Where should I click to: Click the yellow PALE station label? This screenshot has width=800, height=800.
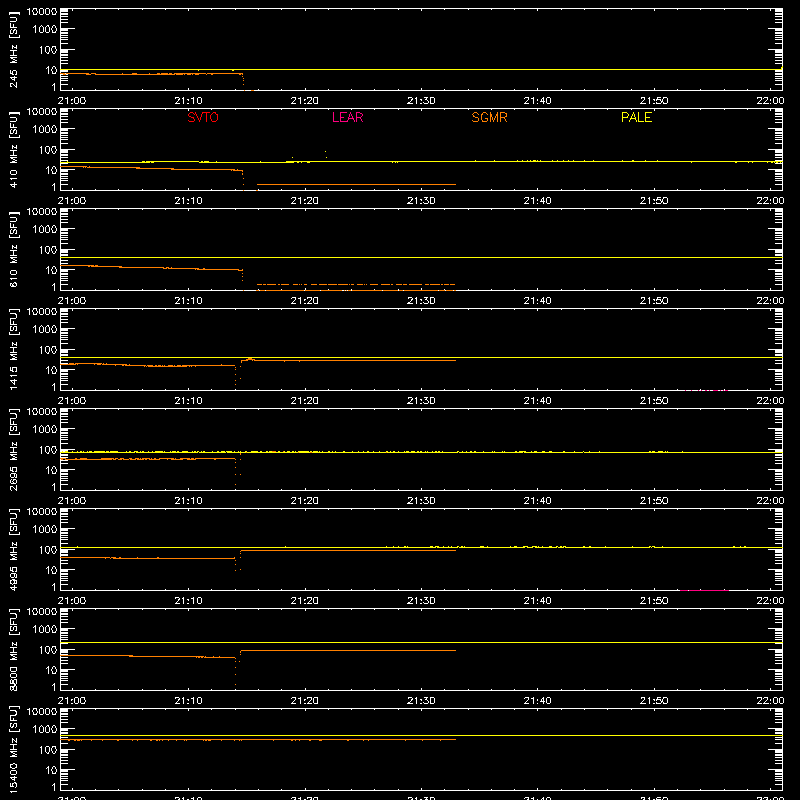coord(636,117)
